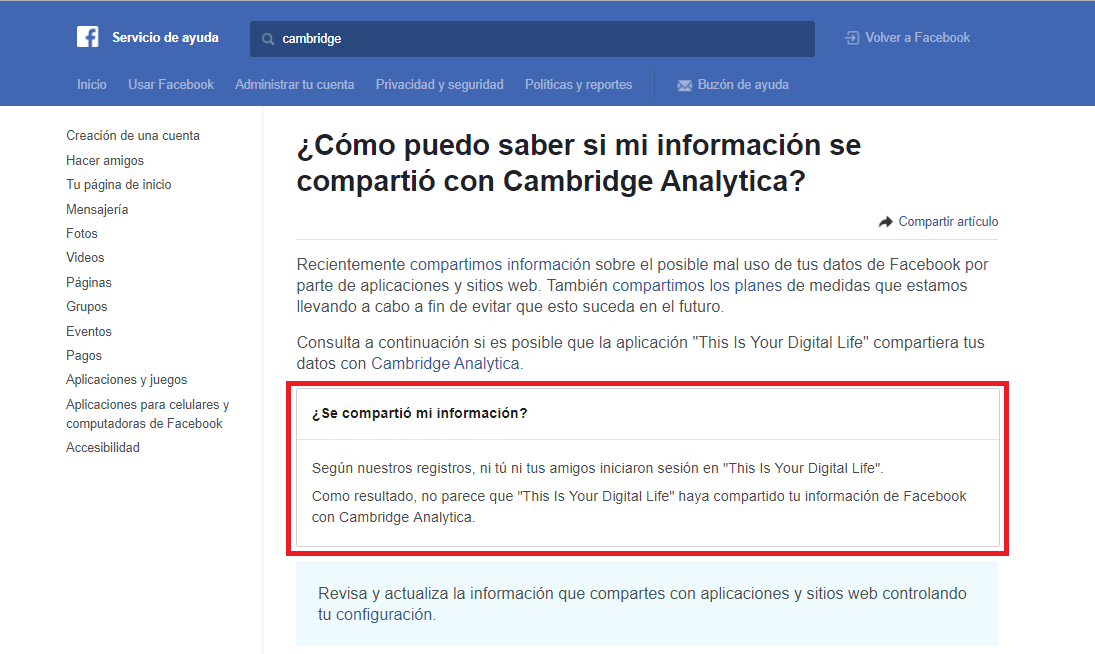Click the 'Revisa y actualiza la información' text
Screen dimensions: 1095x654
(642, 604)
